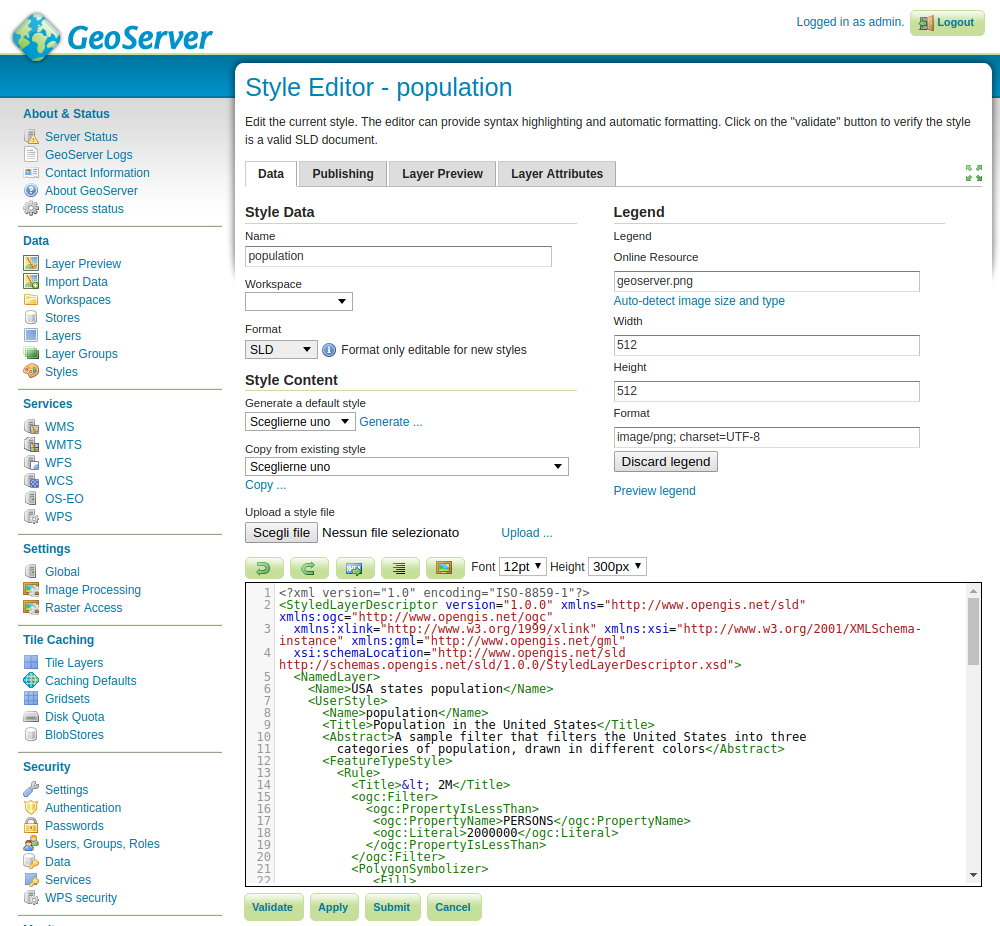Click the Styles palette icon

pyautogui.click(x=31, y=371)
